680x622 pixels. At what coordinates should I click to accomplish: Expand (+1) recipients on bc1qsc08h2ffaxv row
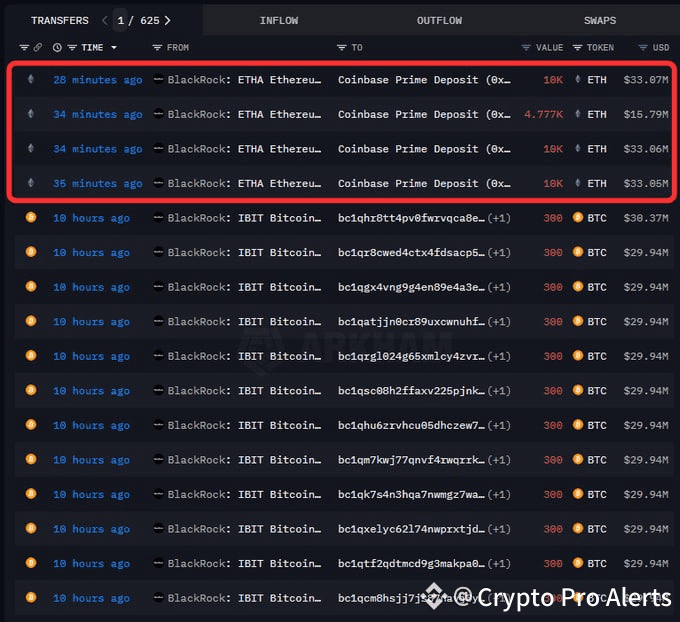click(x=499, y=391)
